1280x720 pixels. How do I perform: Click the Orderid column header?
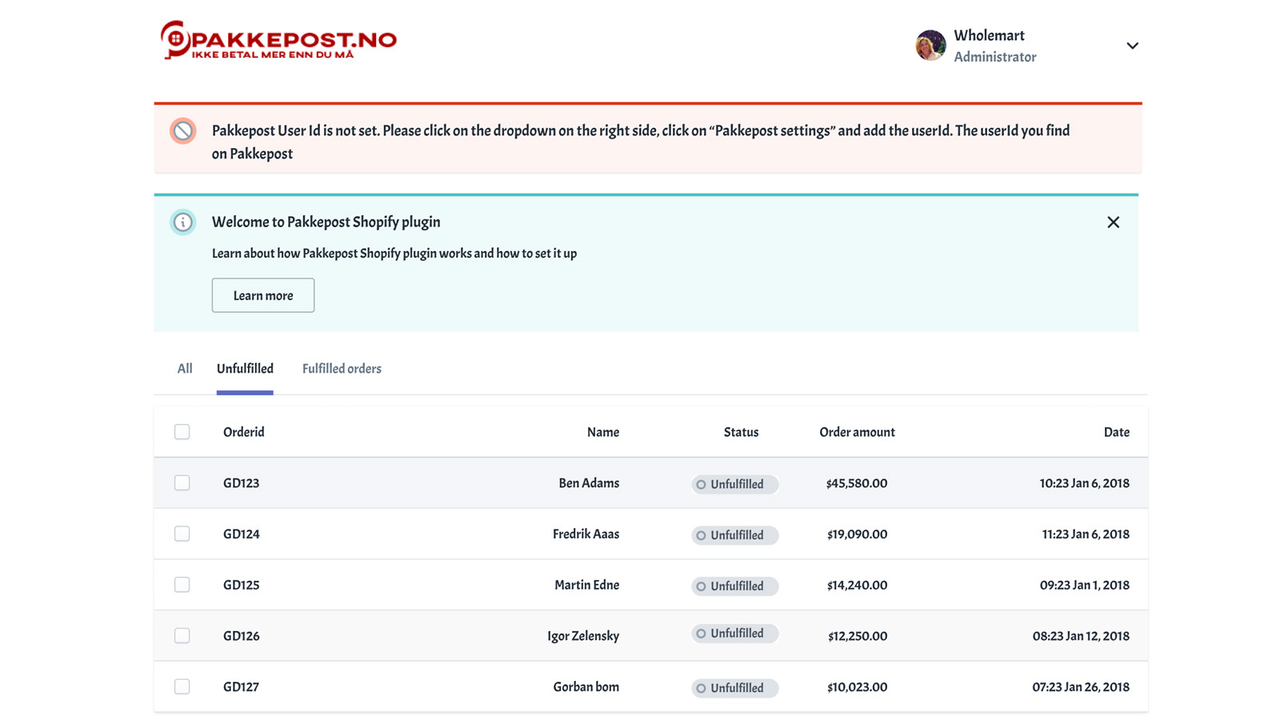(244, 432)
